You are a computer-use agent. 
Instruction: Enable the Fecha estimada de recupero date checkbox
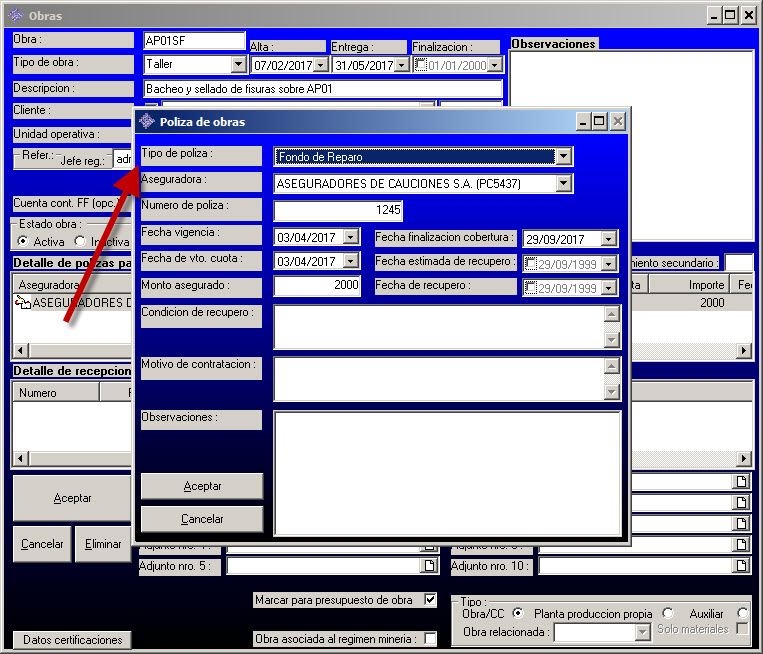(532, 263)
